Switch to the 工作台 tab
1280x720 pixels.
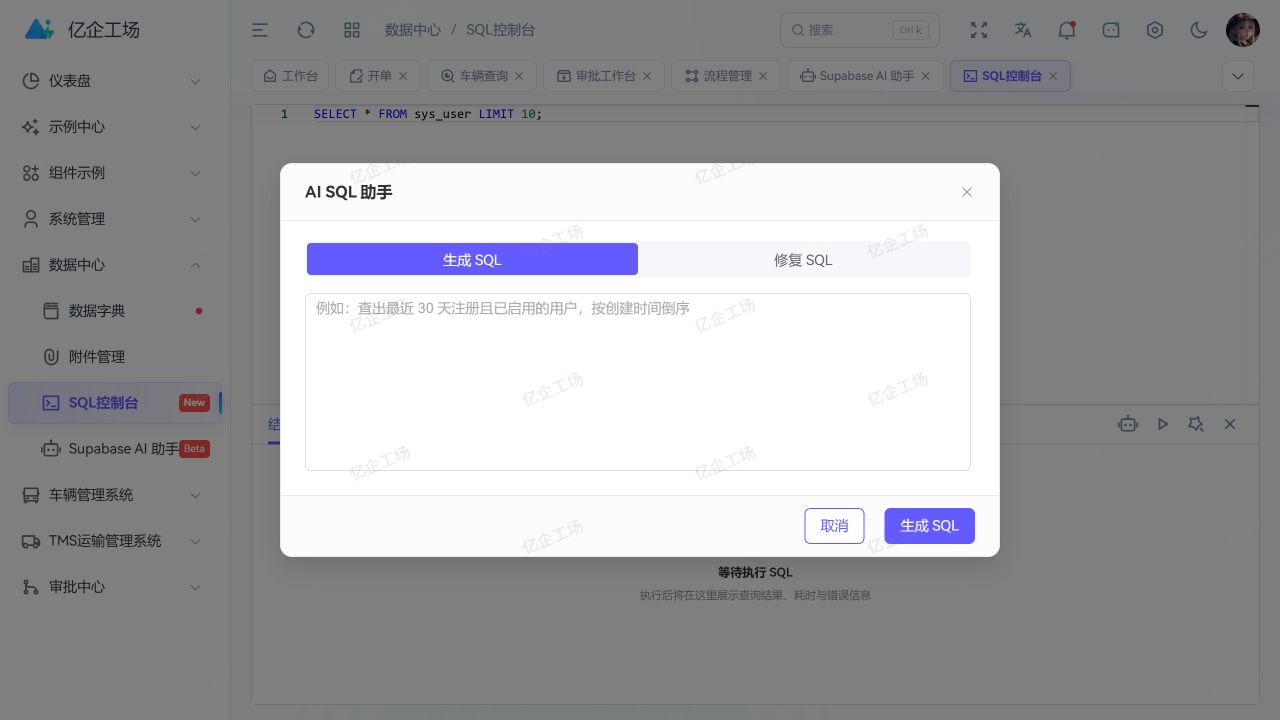coord(290,76)
